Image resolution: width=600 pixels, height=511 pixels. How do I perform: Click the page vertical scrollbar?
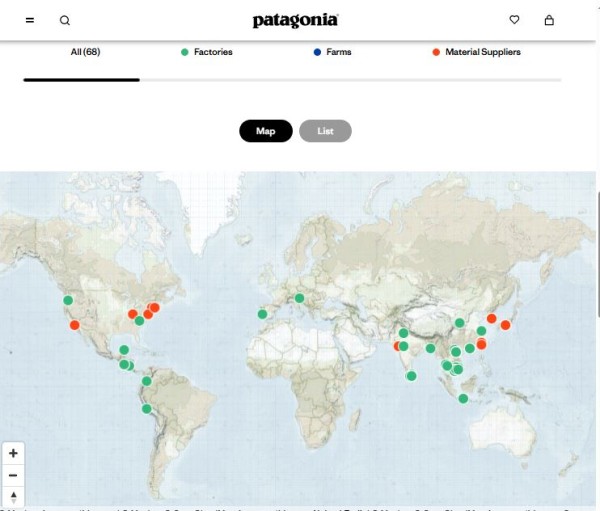598,255
